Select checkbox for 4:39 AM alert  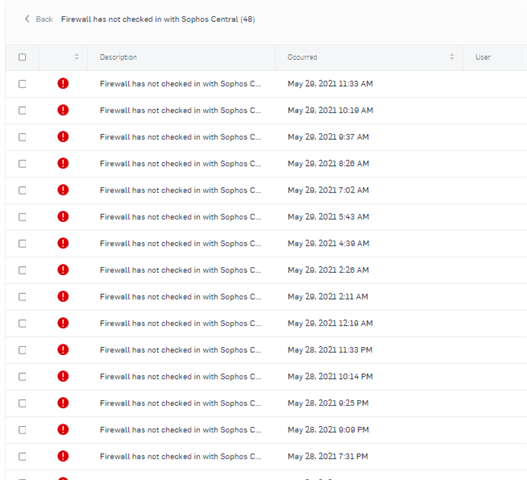pos(22,243)
